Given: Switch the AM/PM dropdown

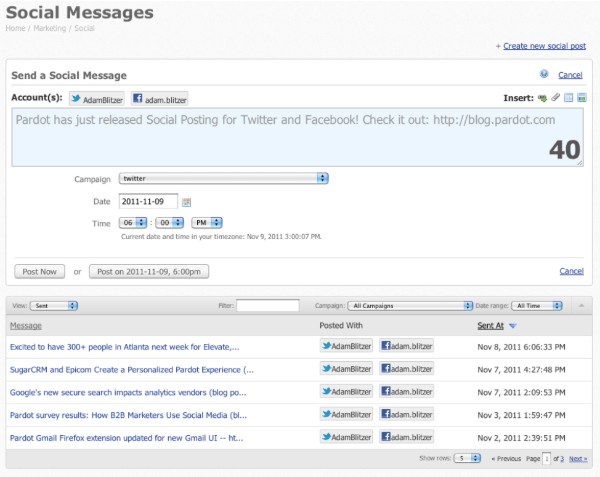Looking at the screenshot, I should point(207,223).
